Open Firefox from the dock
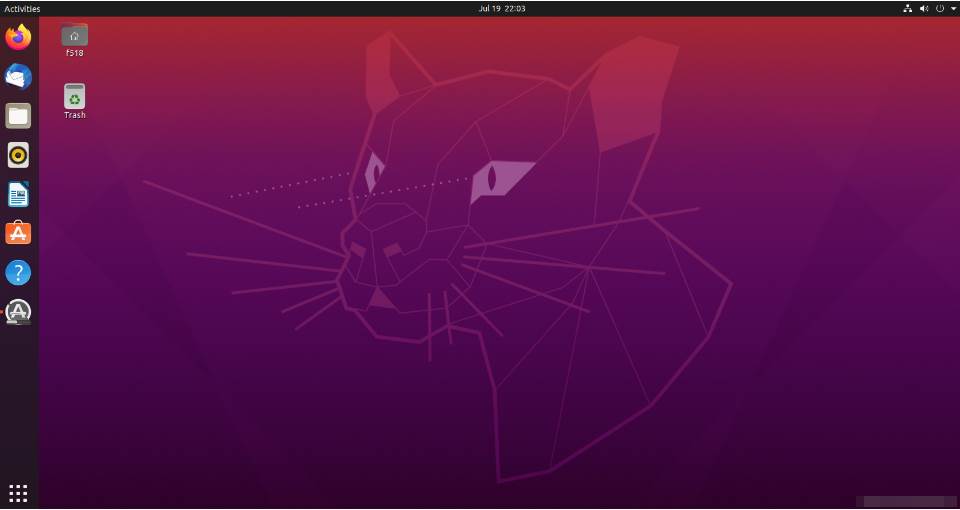This screenshot has width=960, height=510. pyautogui.click(x=18, y=37)
